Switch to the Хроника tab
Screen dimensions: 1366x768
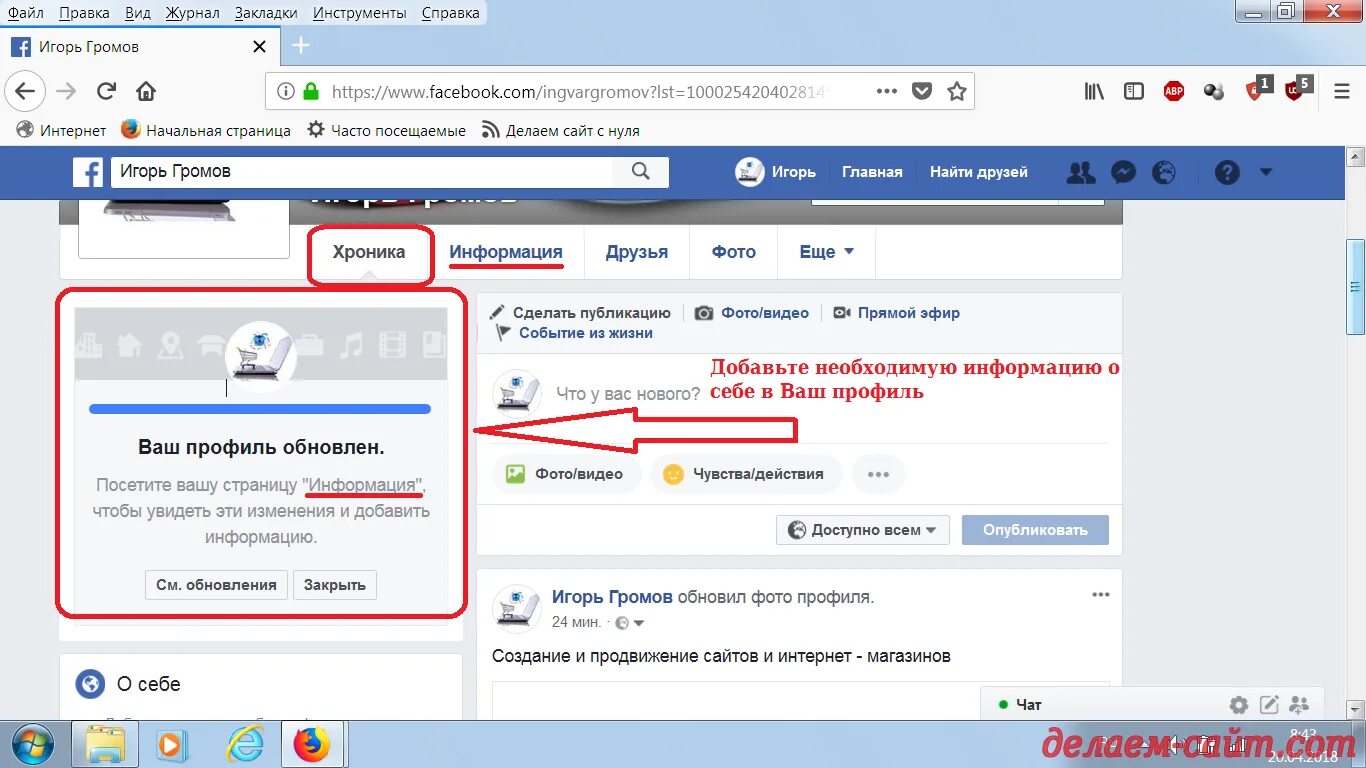(x=369, y=252)
